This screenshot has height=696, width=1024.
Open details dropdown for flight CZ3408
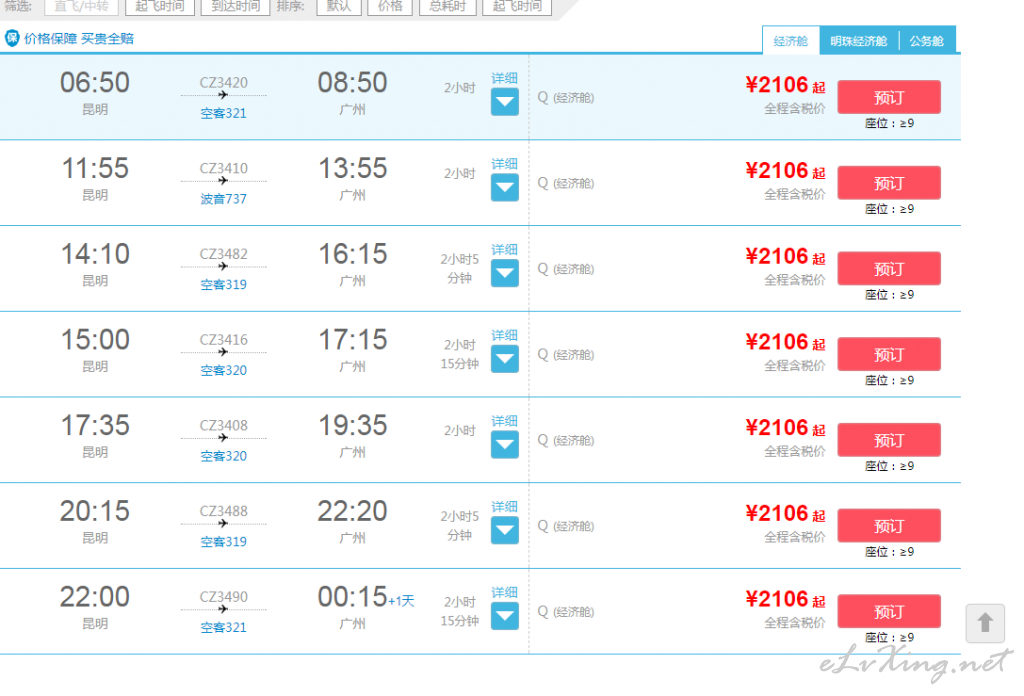pos(504,445)
